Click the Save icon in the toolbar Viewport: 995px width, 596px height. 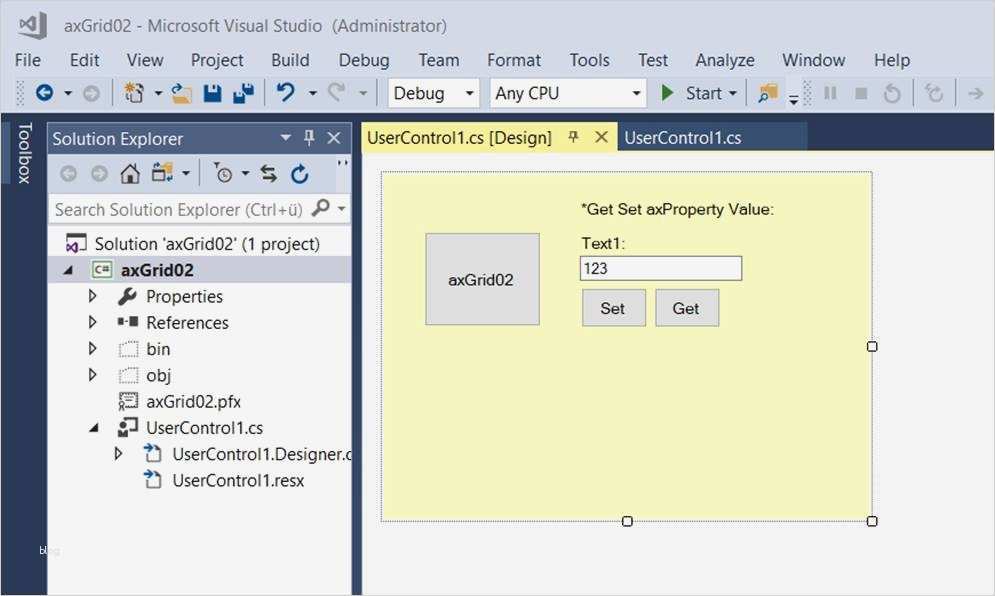click(213, 93)
